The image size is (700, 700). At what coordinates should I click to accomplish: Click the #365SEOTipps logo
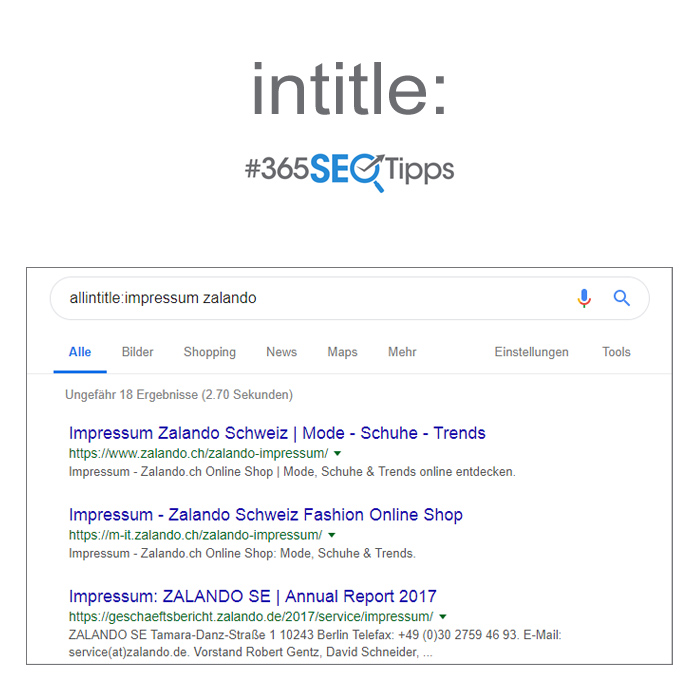point(350,172)
